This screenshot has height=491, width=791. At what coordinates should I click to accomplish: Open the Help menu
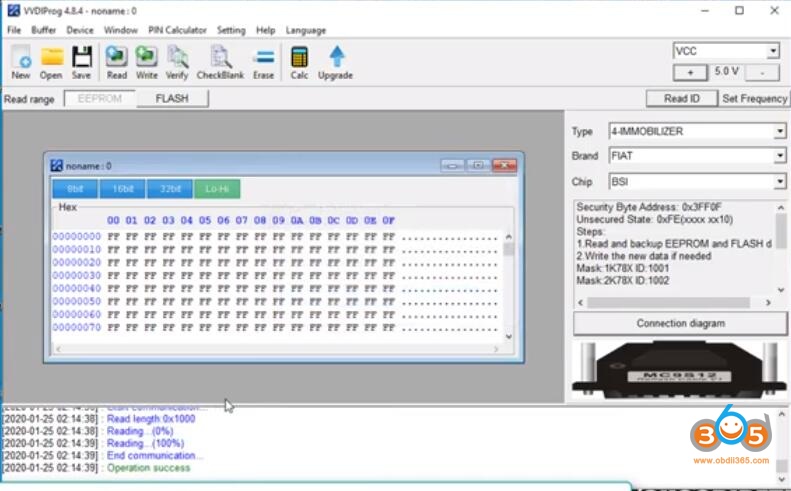(265, 30)
